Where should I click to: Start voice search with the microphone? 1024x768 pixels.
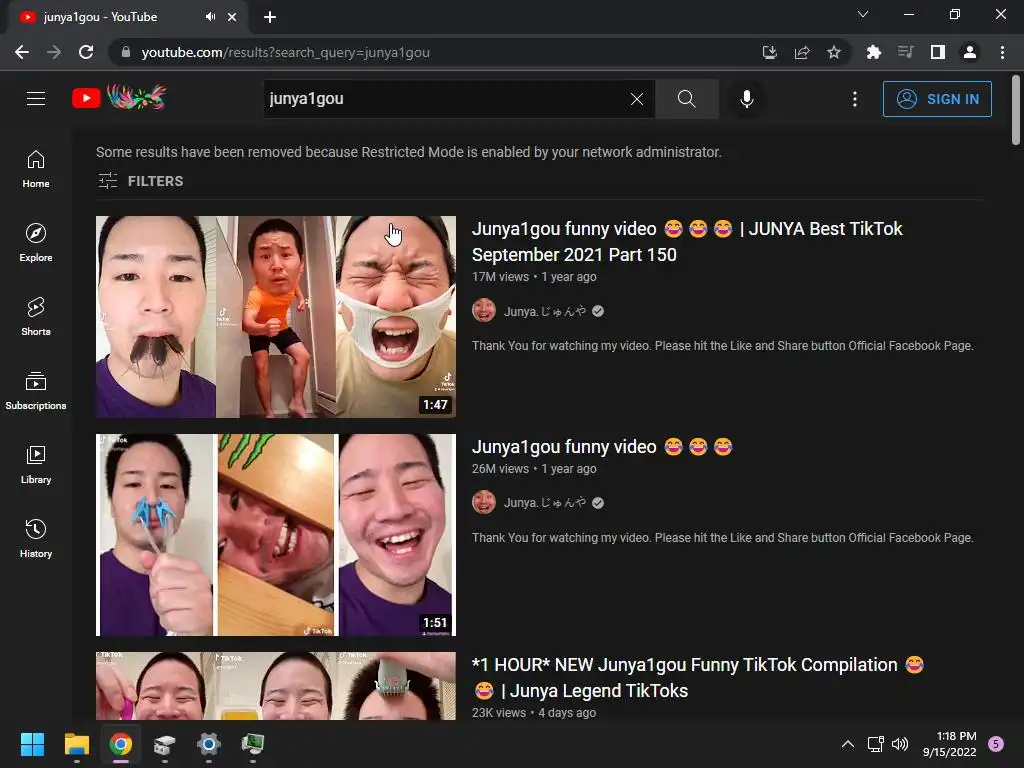click(746, 99)
